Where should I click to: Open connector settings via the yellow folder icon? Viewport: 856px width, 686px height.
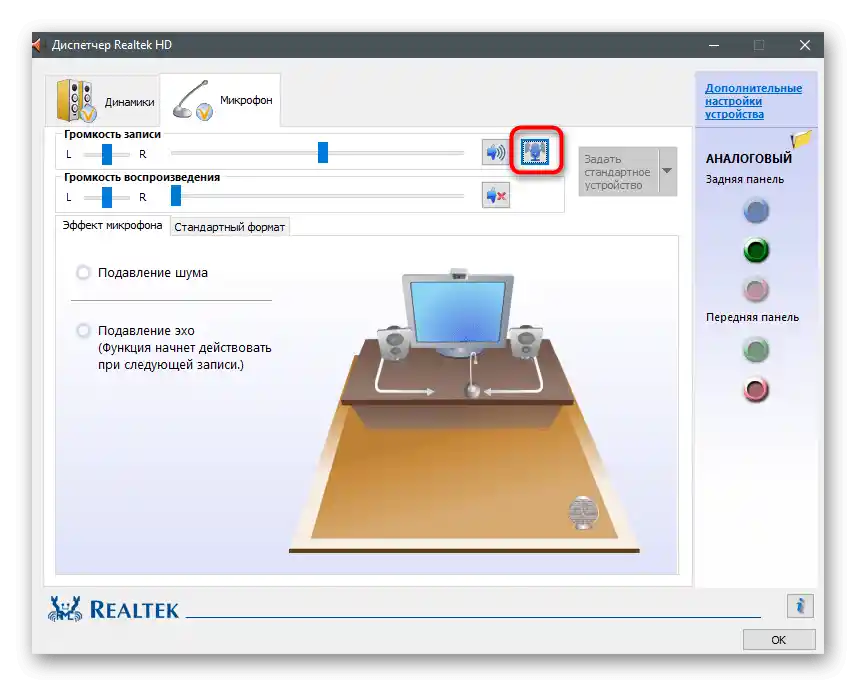click(801, 139)
